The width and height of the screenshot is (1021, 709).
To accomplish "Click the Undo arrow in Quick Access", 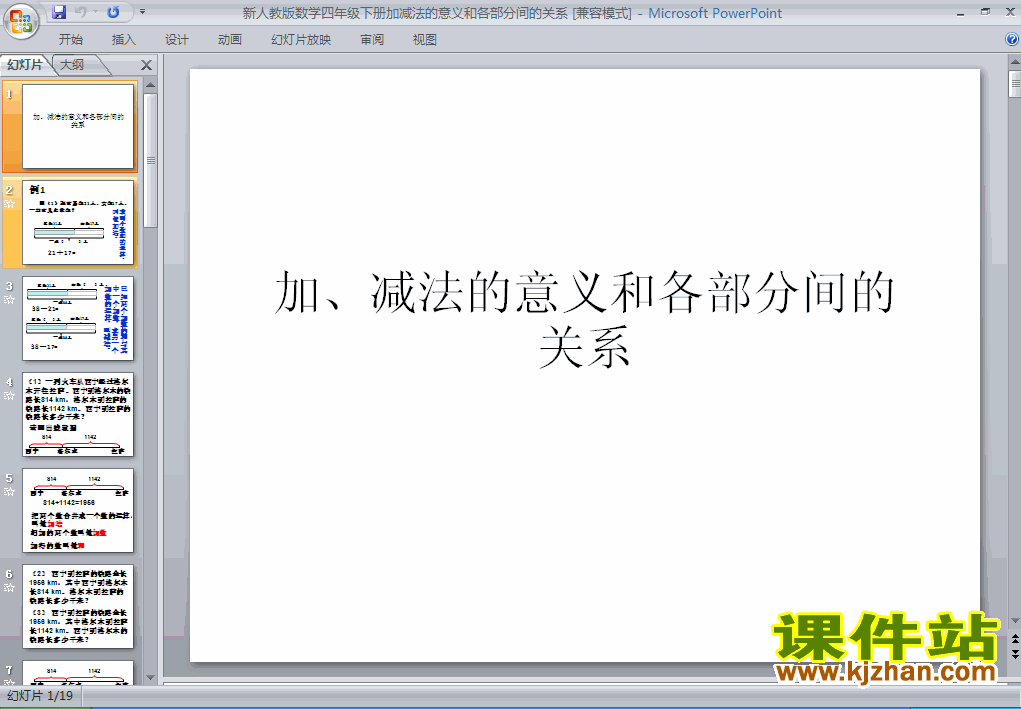I will tap(81, 12).
